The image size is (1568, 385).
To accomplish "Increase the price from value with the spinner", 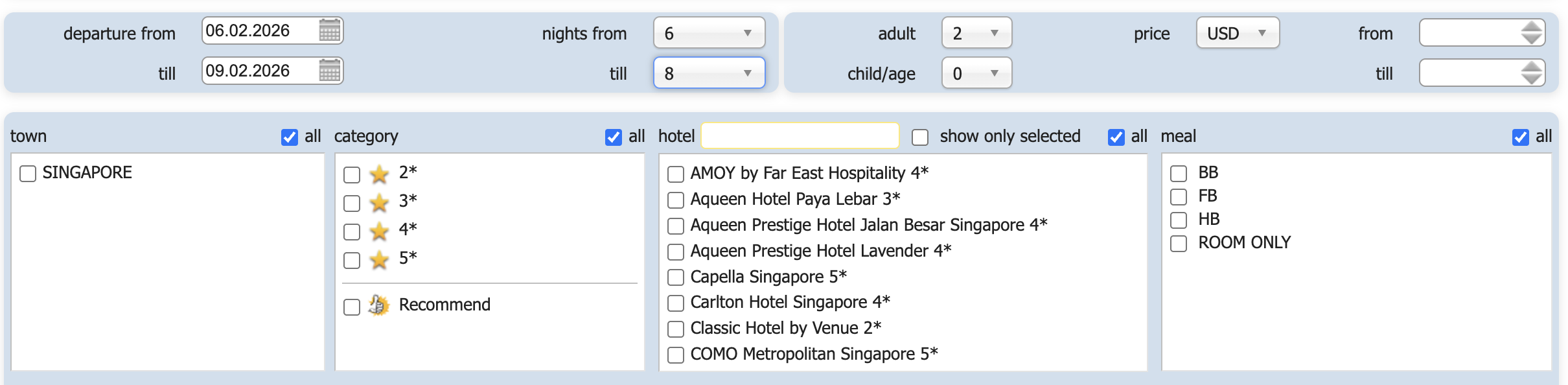I will coord(1532,27).
